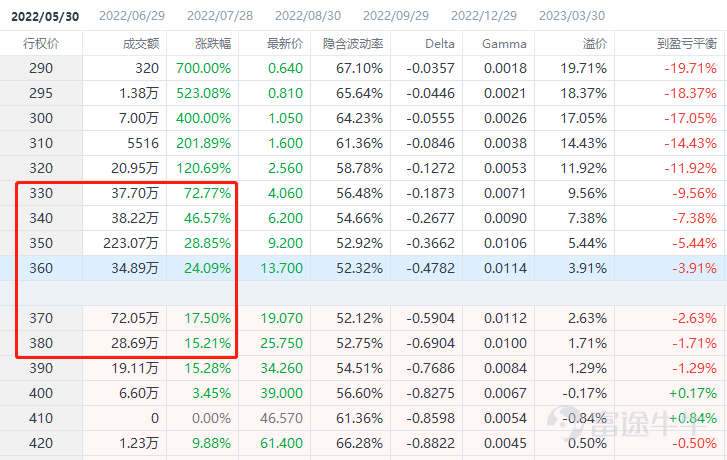This screenshot has height=460, width=727.
Task: Select strike price 390 cell
Action: [x=41, y=369]
